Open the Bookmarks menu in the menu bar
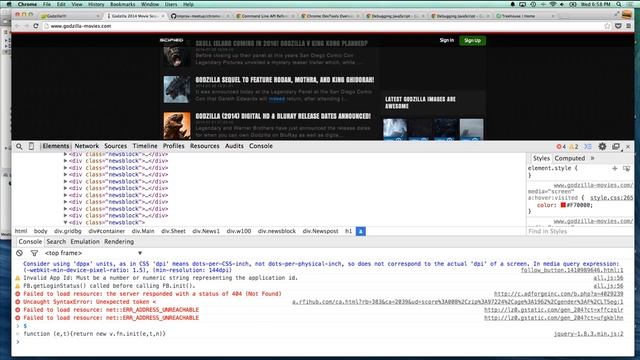The height and width of the screenshot is (360, 640). [x=122, y=4]
